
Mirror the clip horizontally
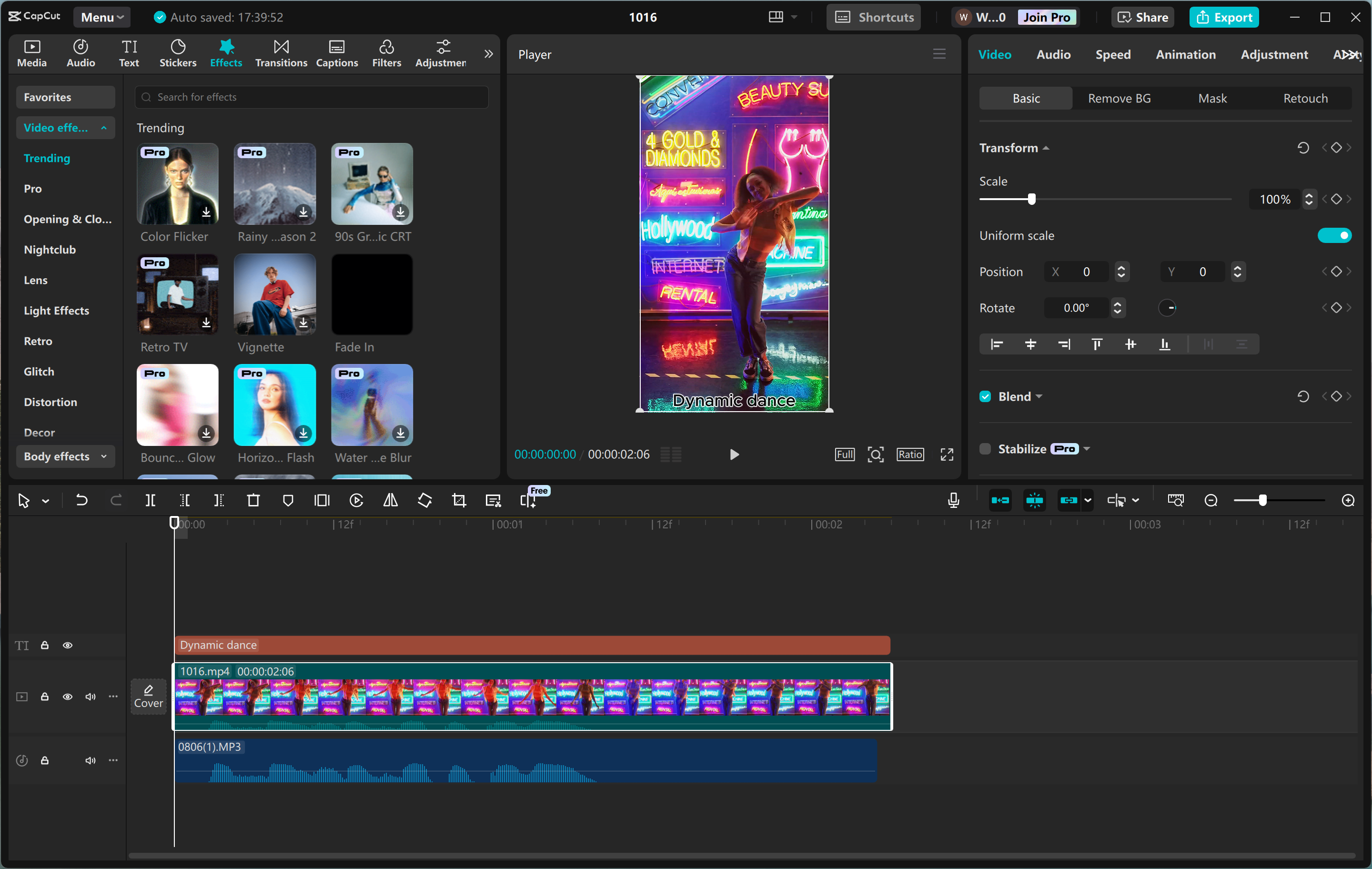[x=390, y=500]
